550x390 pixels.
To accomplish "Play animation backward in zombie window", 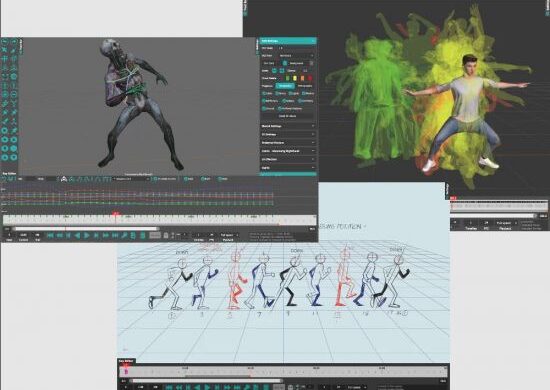I will pyautogui.click(x=78, y=235).
